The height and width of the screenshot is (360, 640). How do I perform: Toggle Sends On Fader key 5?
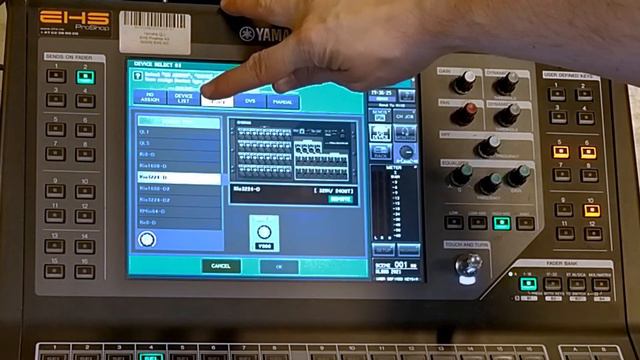click(x=56, y=129)
